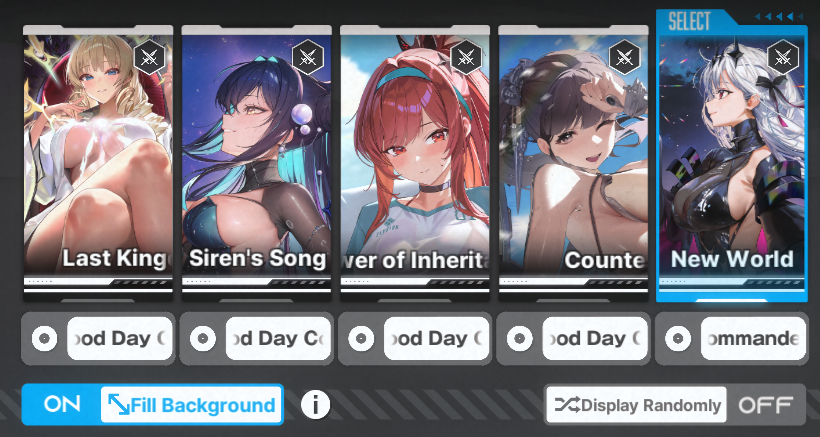Open the Commander music selector under New World

tap(754, 338)
